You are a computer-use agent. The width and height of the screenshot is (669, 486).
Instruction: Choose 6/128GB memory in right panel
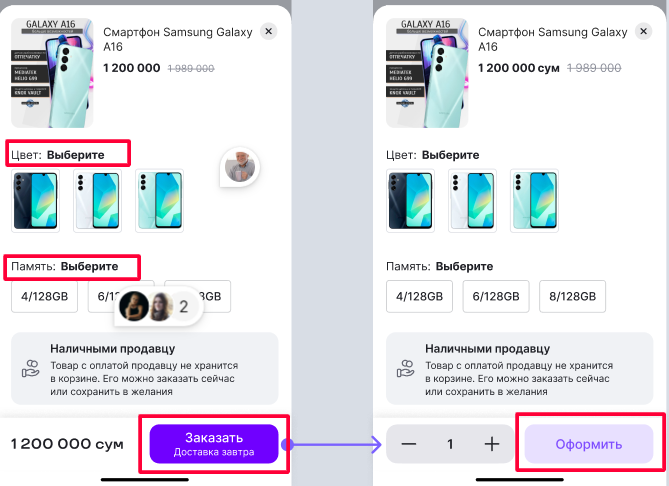coord(496,297)
